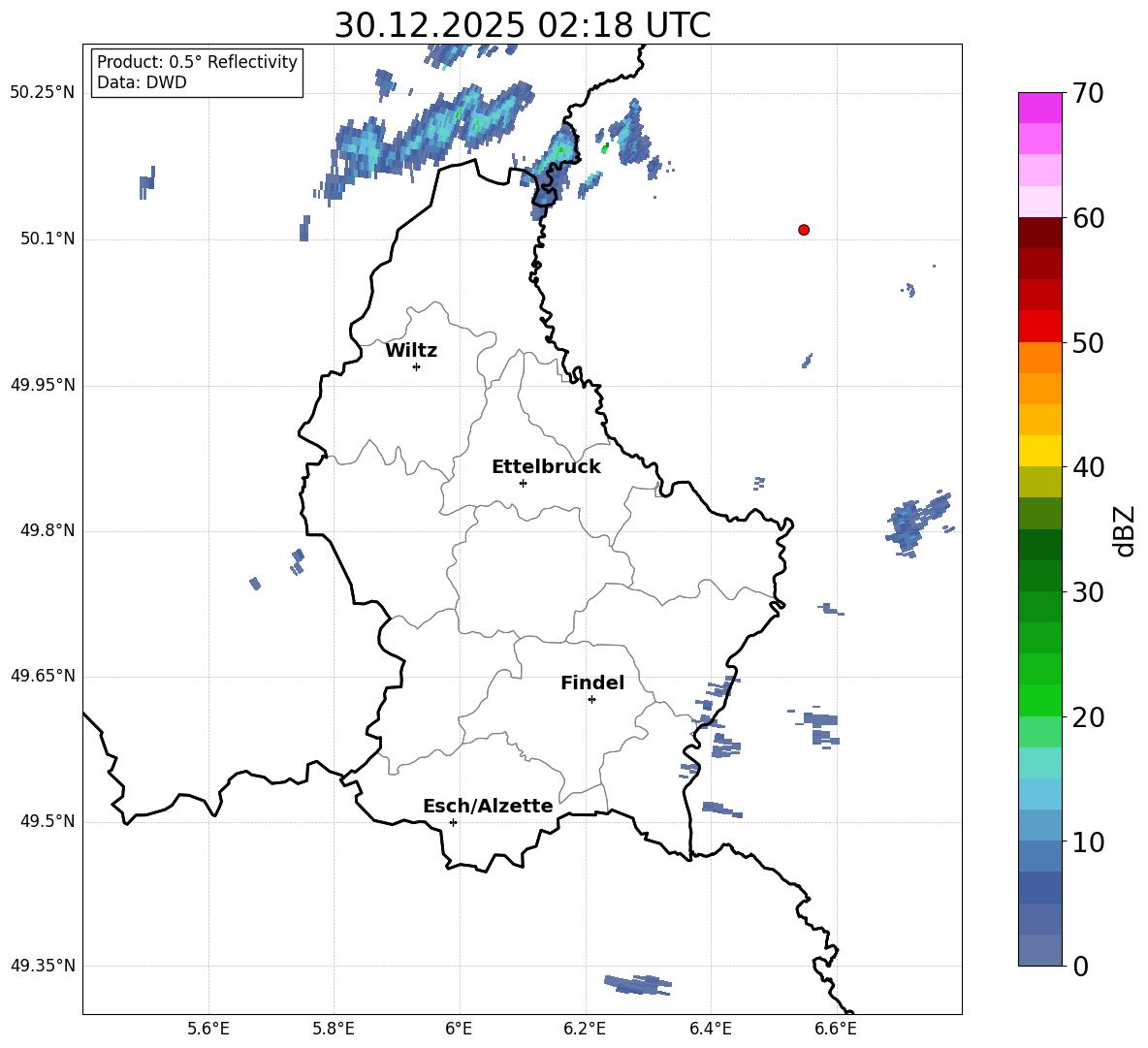
Task: Click the red dot marker on the map
Action: coord(804,230)
